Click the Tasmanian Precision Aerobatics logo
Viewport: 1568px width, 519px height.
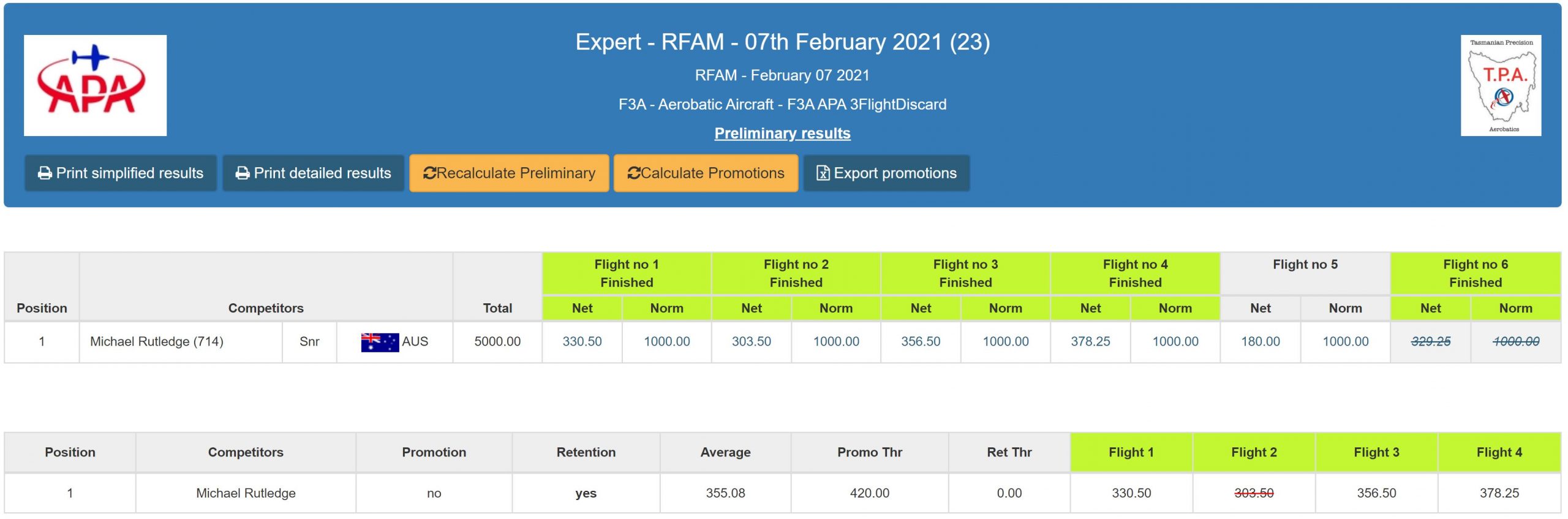(x=1500, y=85)
